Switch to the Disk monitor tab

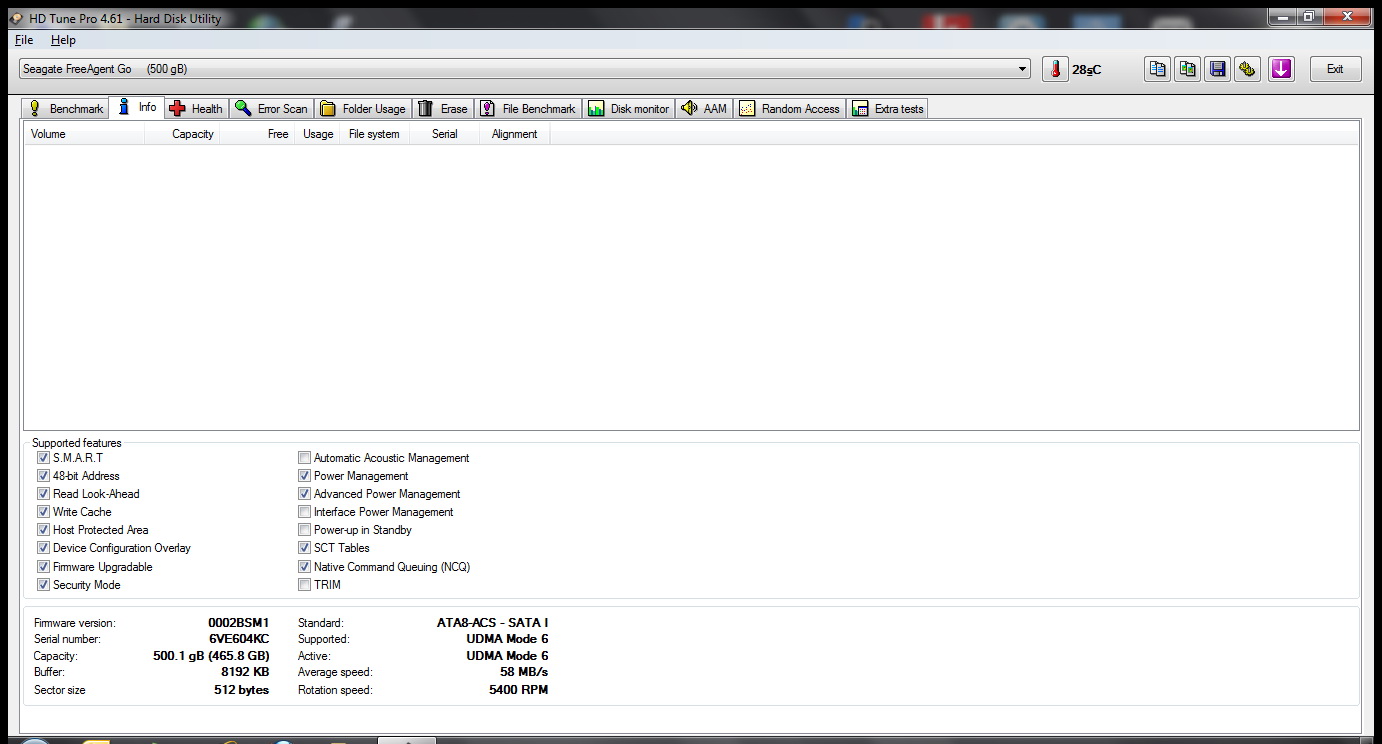[629, 109]
